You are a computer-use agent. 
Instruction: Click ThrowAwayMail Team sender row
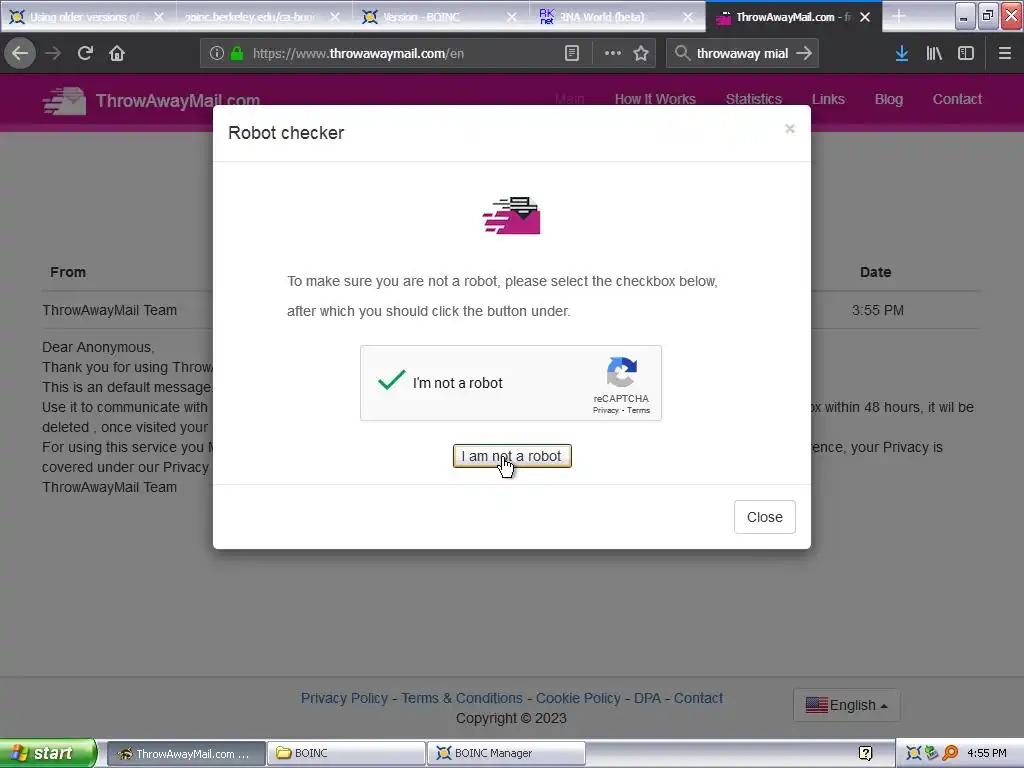click(110, 310)
